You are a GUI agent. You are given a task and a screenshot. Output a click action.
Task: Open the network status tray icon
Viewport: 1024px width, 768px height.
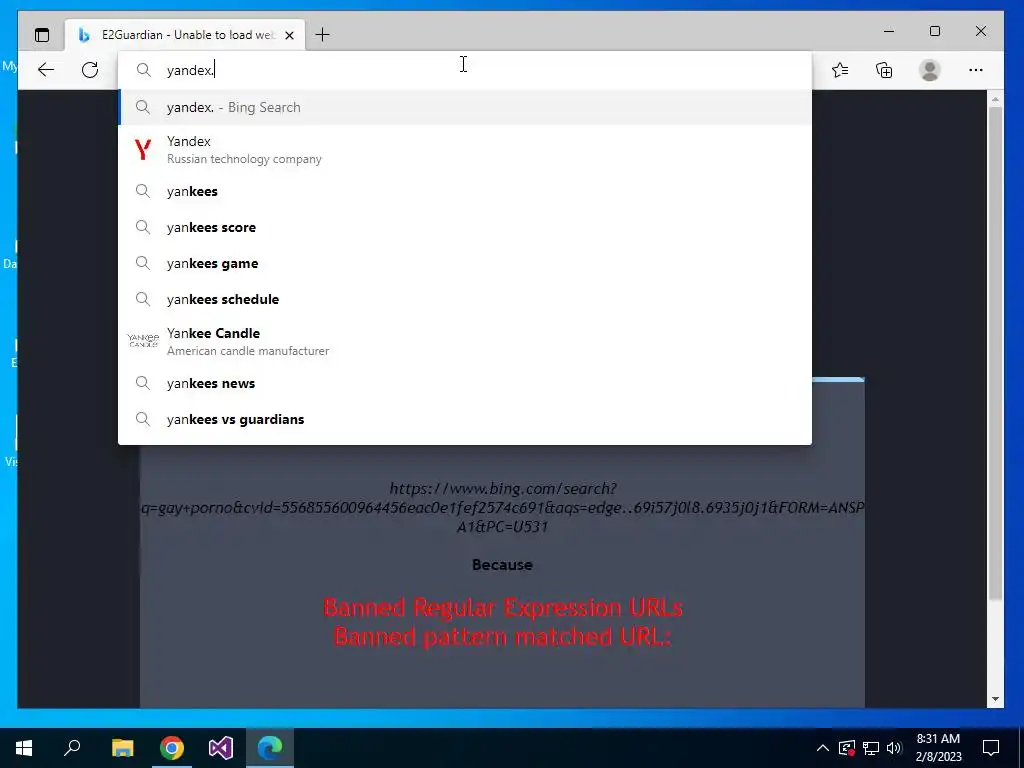[x=871, y=748]
